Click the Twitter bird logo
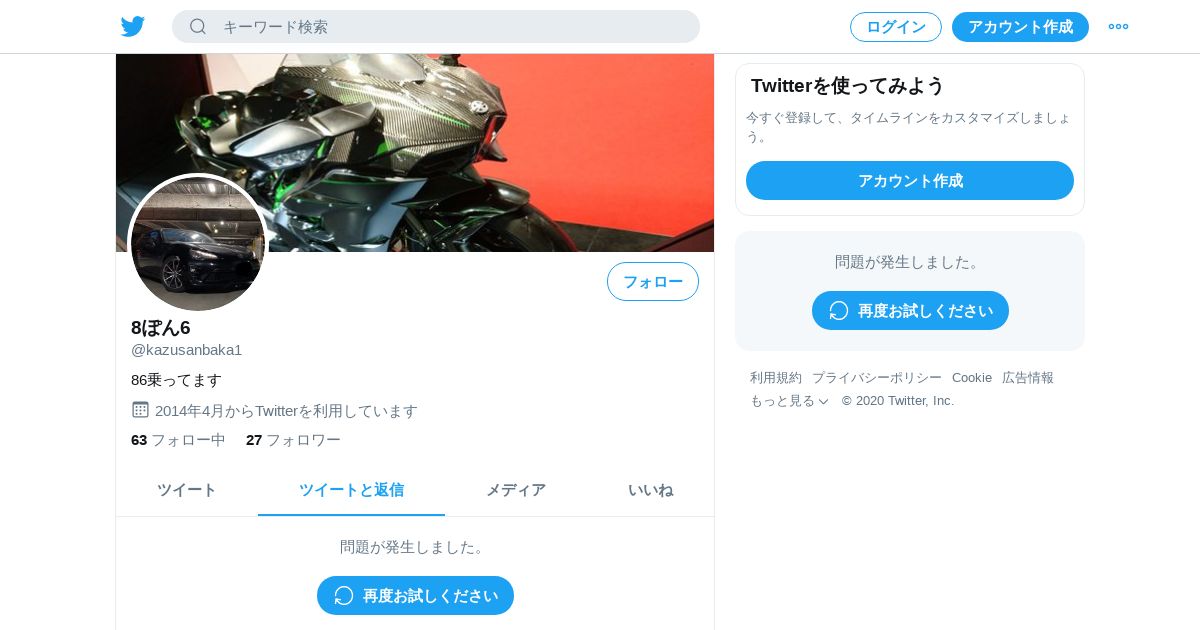The height and width of the screenshot is (630, 1200). pyautogui.click(x=133, y=27)
